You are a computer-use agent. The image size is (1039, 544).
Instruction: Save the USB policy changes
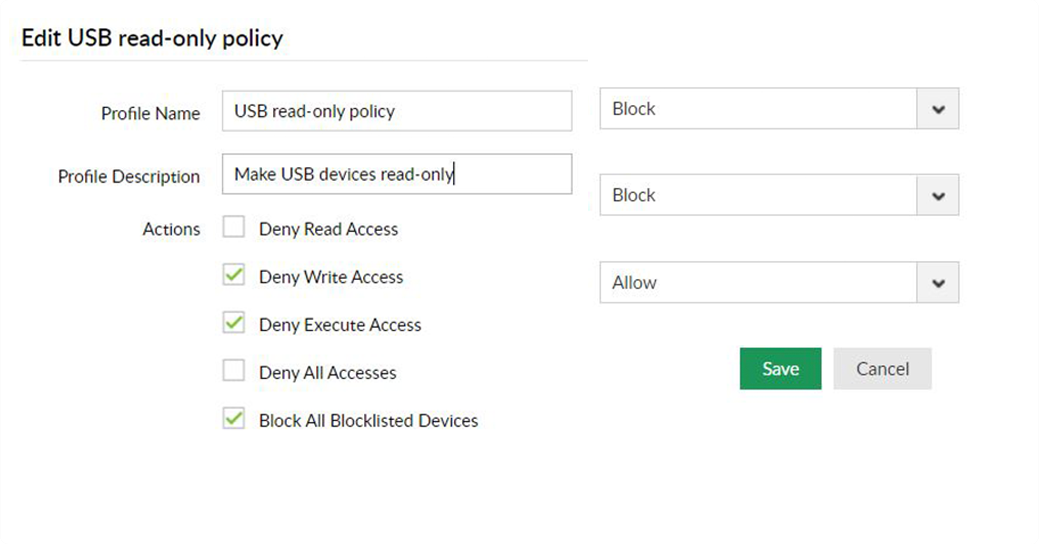click(780, 369)
